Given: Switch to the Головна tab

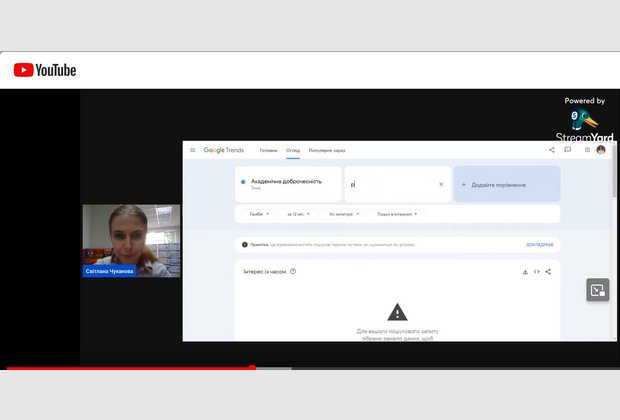Looking at the screenshot, I should pyautogui.click(x=268, y=150).
